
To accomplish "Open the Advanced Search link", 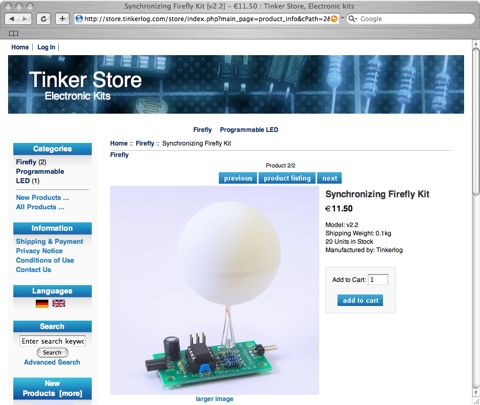I will click(x=52, y=362).
